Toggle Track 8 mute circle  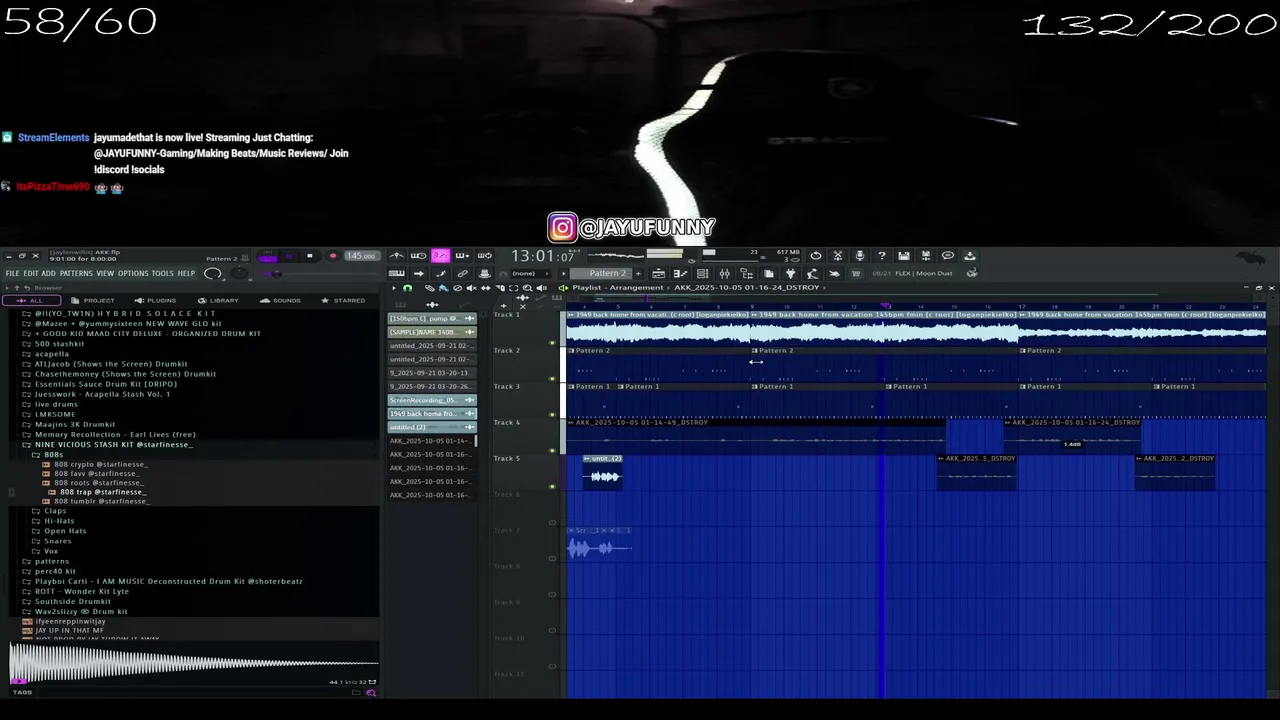[x=552, y=594]
